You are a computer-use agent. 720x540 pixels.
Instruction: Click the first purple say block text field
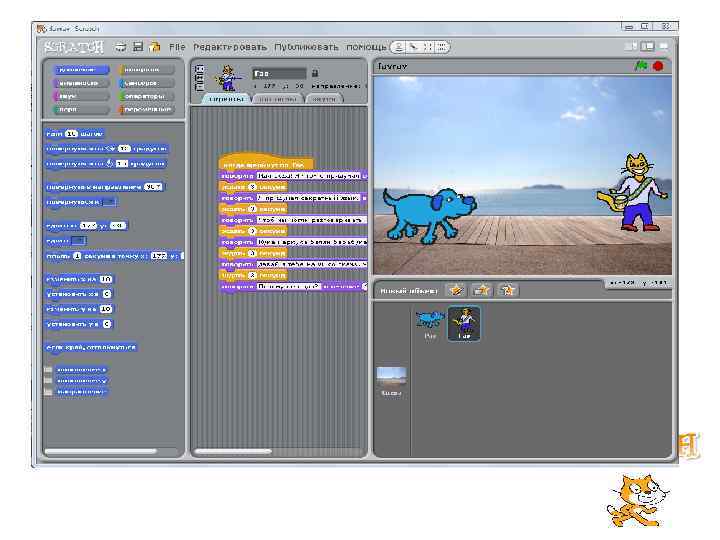(309, 175)
